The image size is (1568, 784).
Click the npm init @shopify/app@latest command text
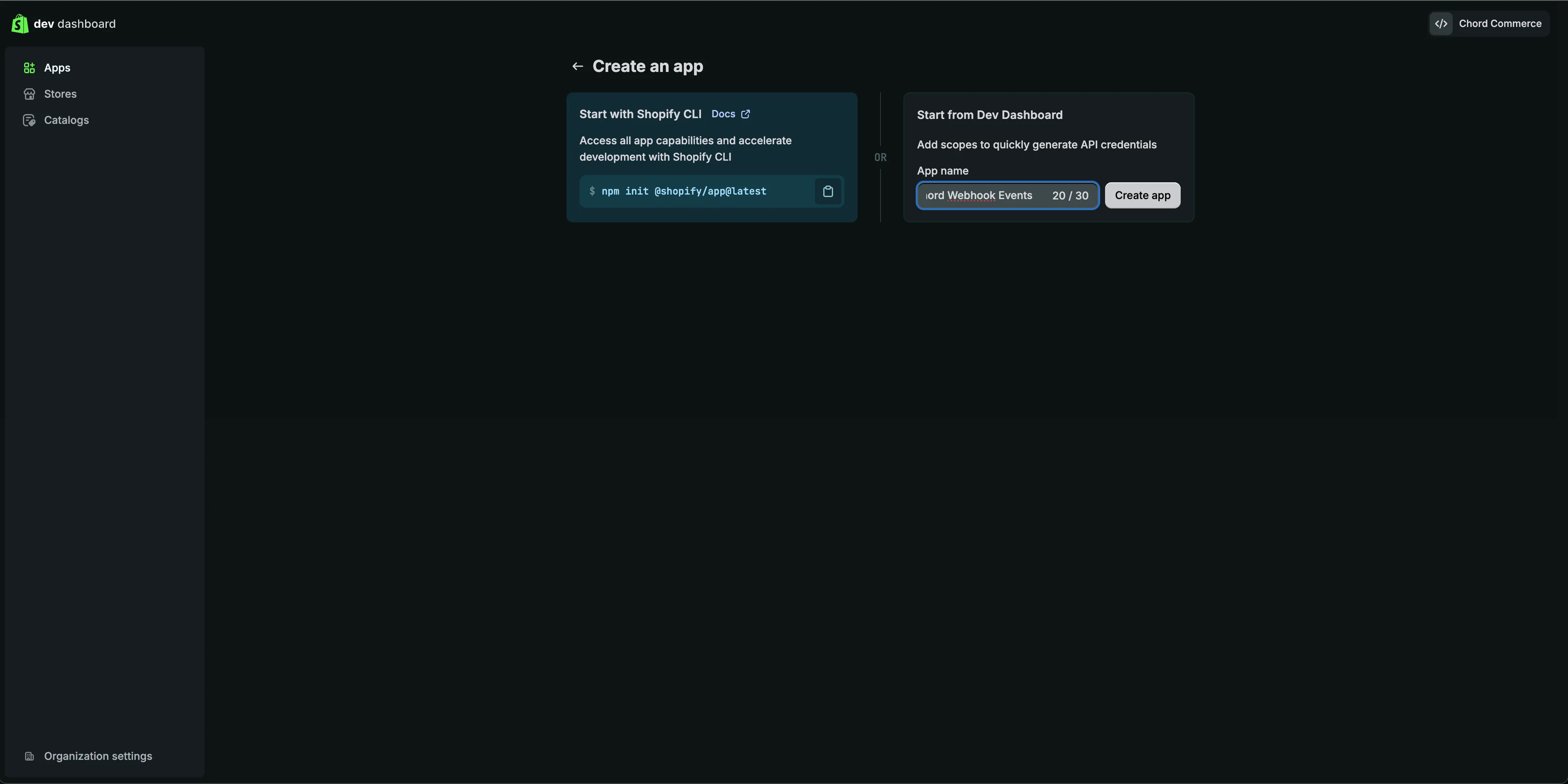tap(683, 192)
